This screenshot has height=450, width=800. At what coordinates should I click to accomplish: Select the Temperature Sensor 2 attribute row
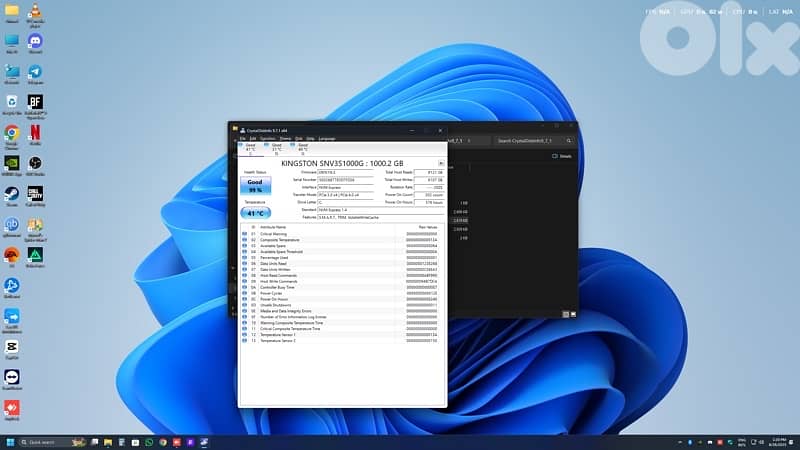[x=342, y=341]
